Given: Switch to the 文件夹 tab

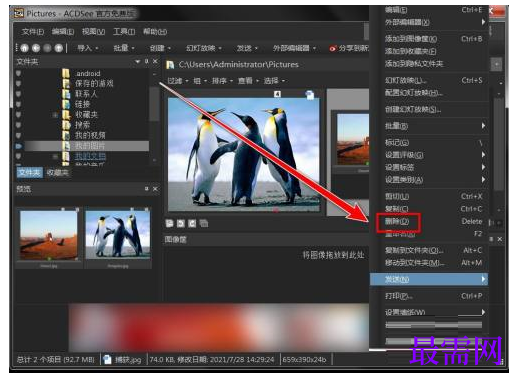Looking at the screenshot, I should click(x=30, y=172).
